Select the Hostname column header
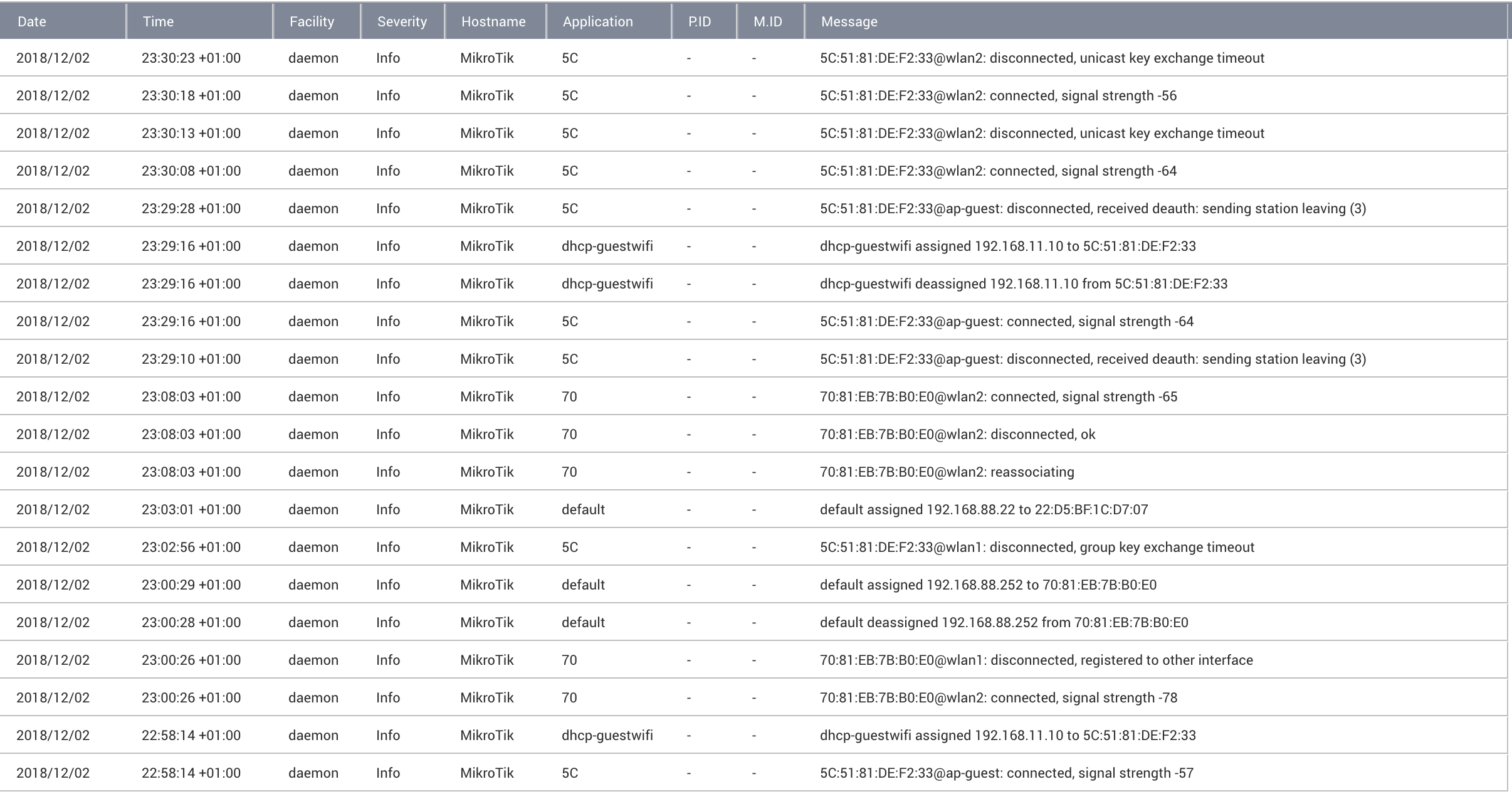1512x794 pixels. click(495, 21)
